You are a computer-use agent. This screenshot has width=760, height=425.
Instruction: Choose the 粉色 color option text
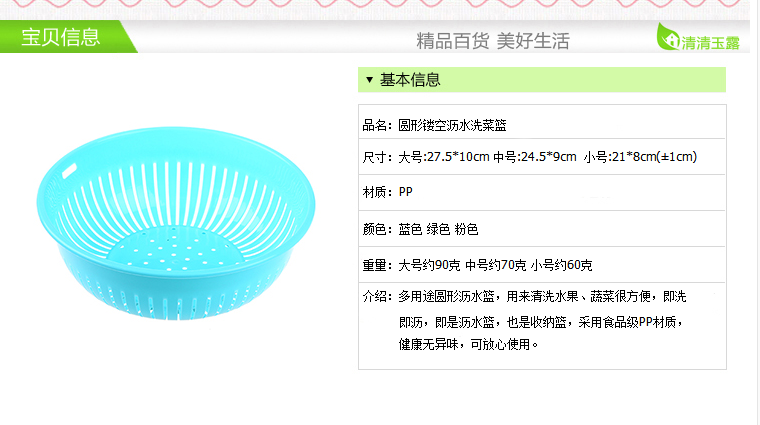click(x=466, y=229)
